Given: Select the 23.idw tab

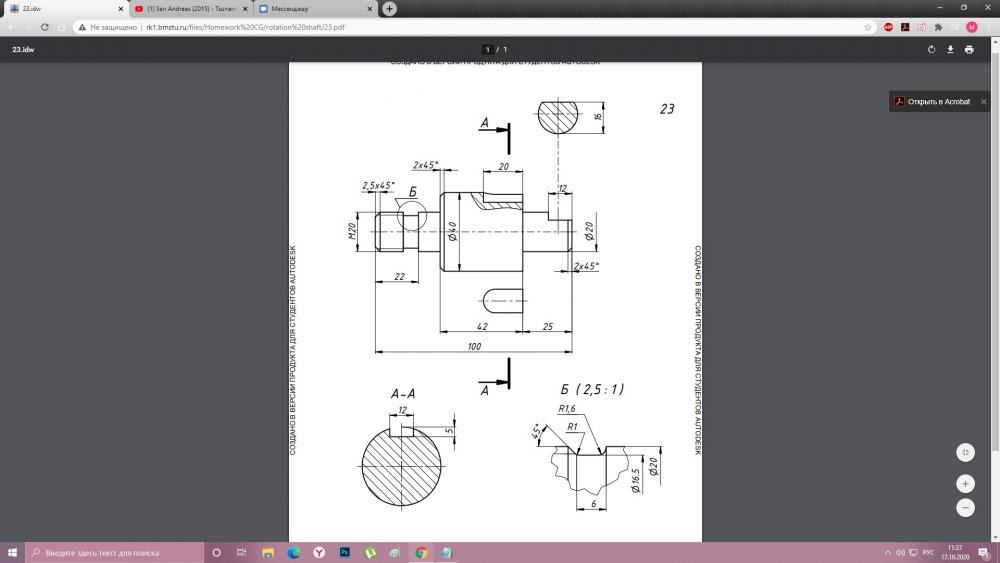Looking at the screenshot, I should point(64,9).
